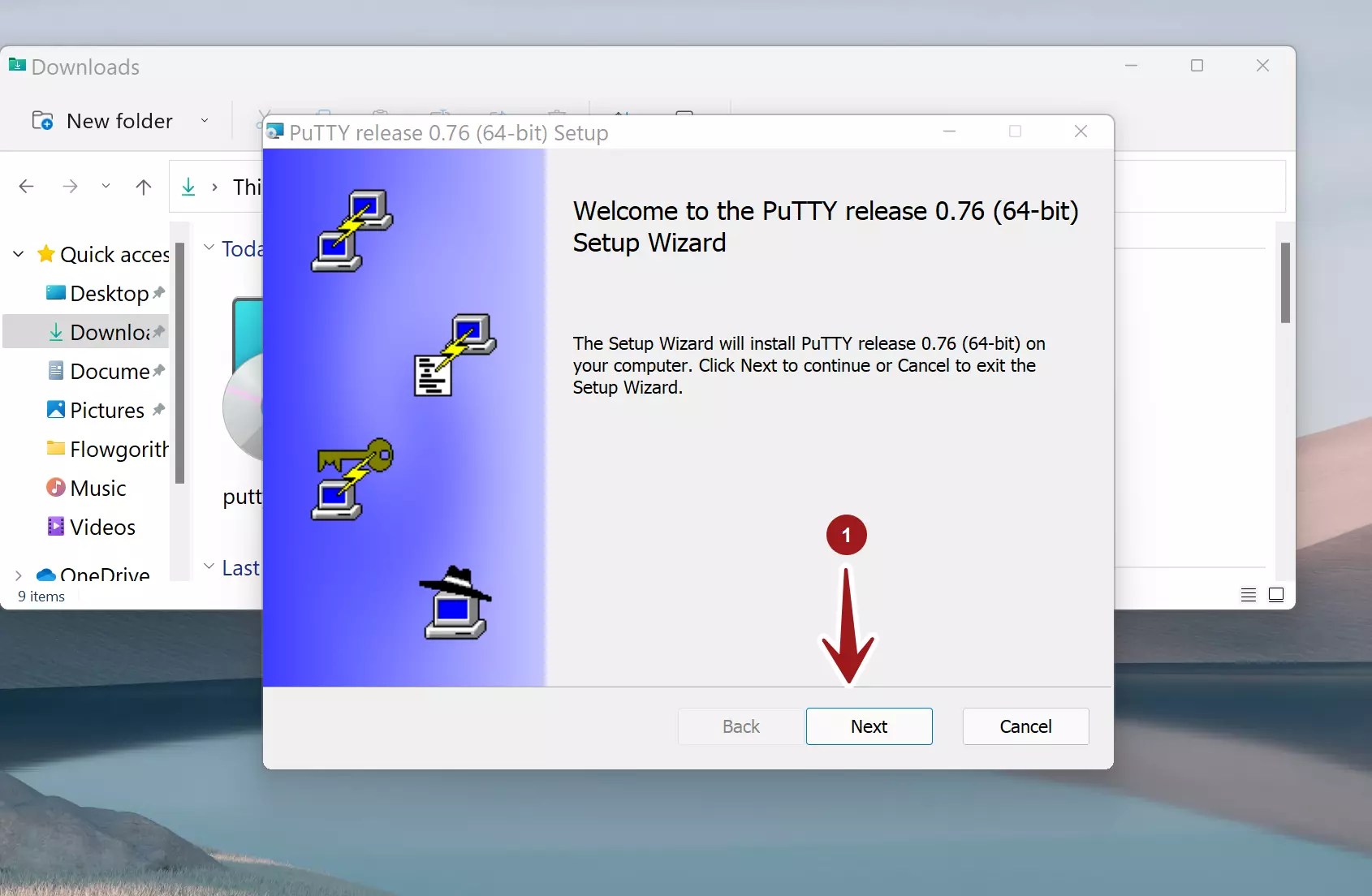Viewport: 1372px width, 896px height.
Task: Expand the OneDrive tree item
Action: click(18, 574)
